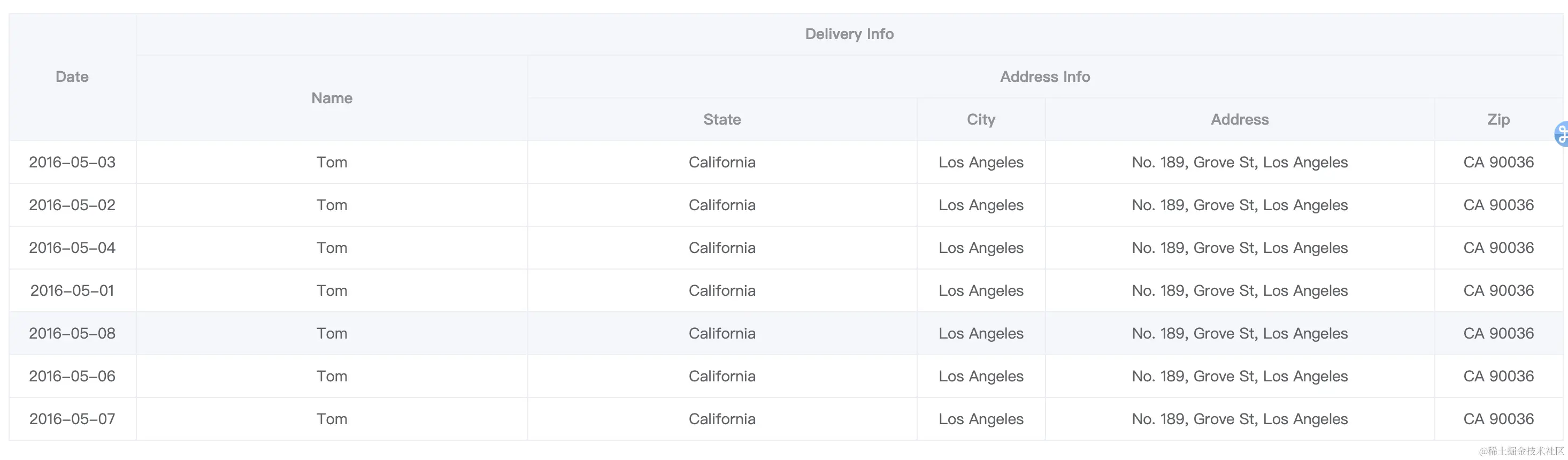Select the Date column header

tap(72, 76)
